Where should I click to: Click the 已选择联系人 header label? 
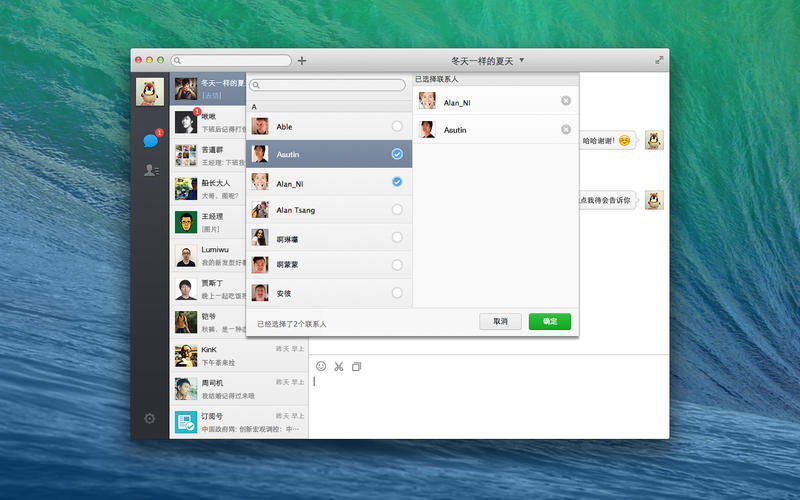[x=437, y=79]
